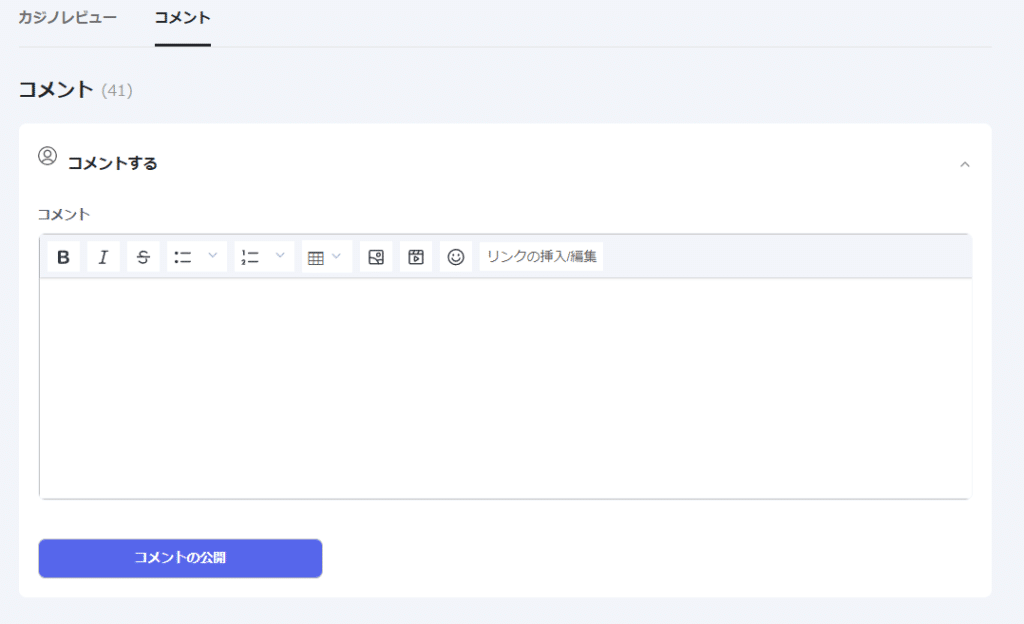Switch to the カジノレビュー tab
The width and height of the screenshot is (1024, 624).
(x=67, y=18)
